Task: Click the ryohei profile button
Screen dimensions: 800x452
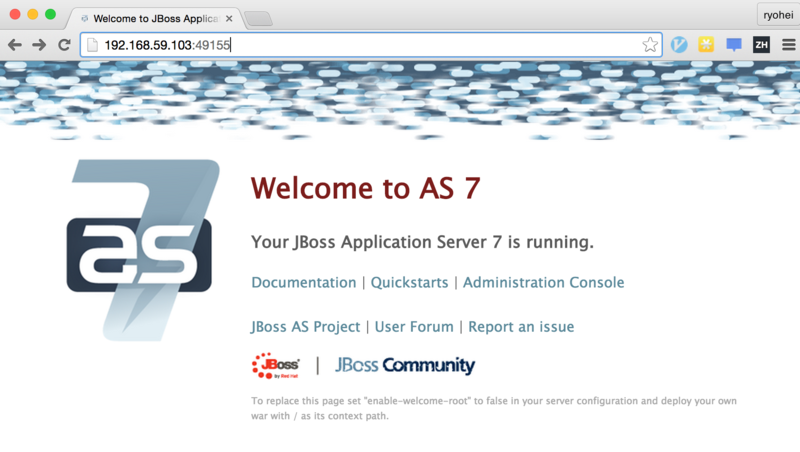Action: point(778,15)
